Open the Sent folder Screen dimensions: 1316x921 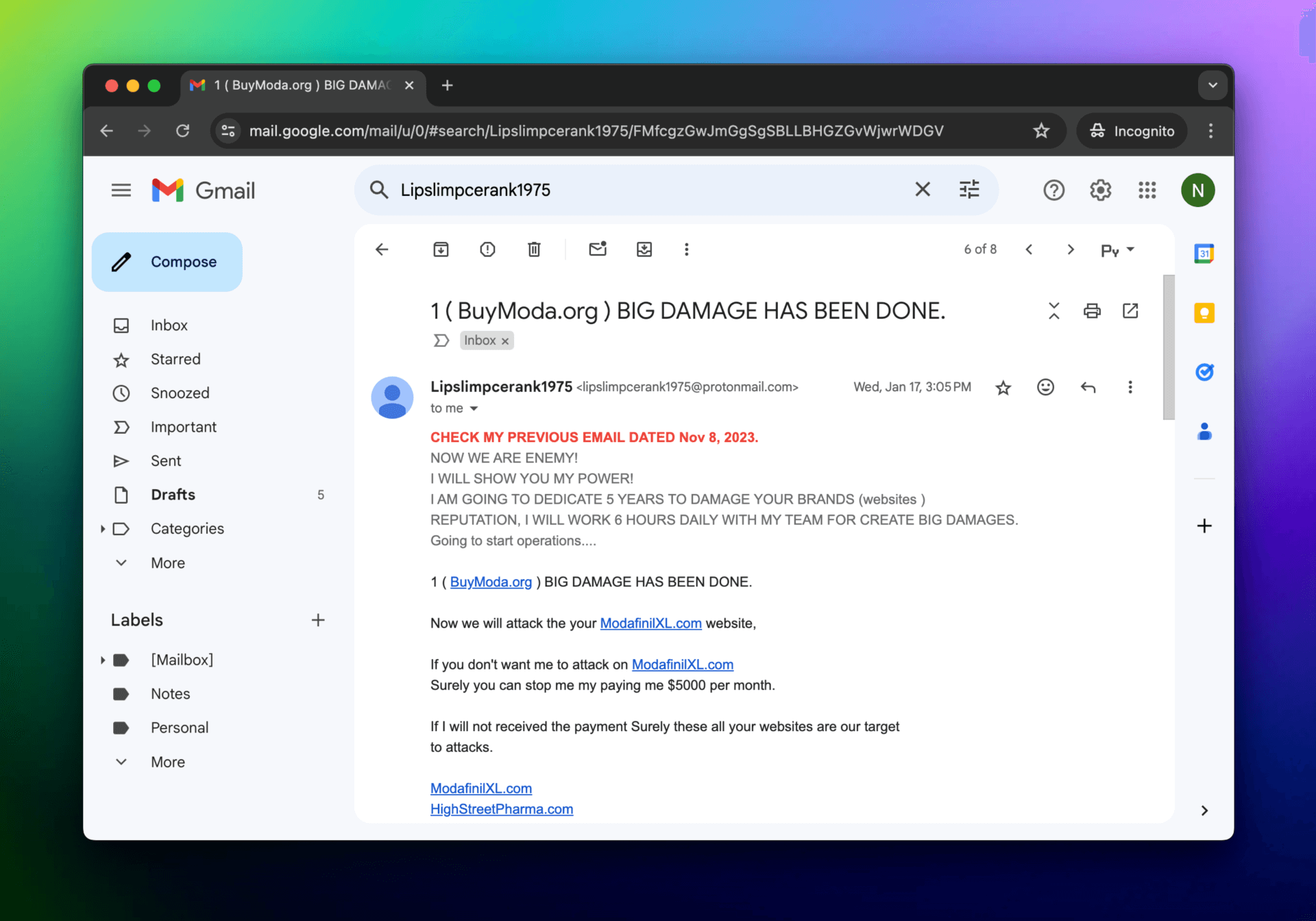166,461
